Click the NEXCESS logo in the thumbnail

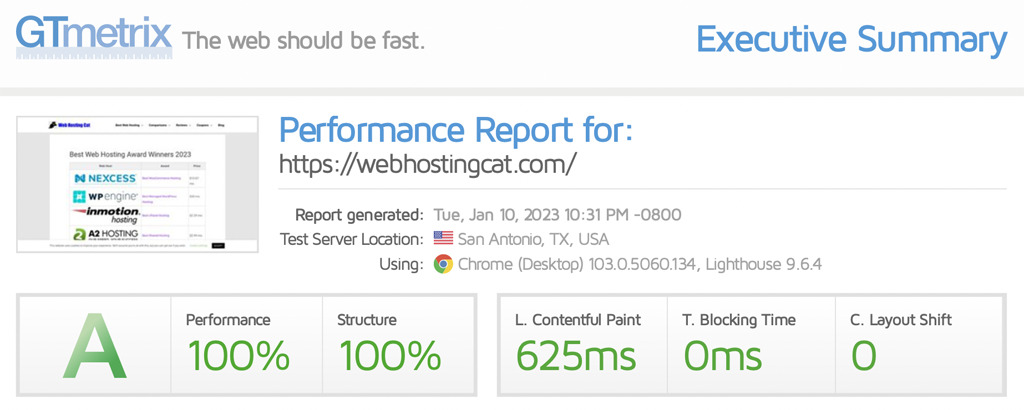tap(105, 178)
